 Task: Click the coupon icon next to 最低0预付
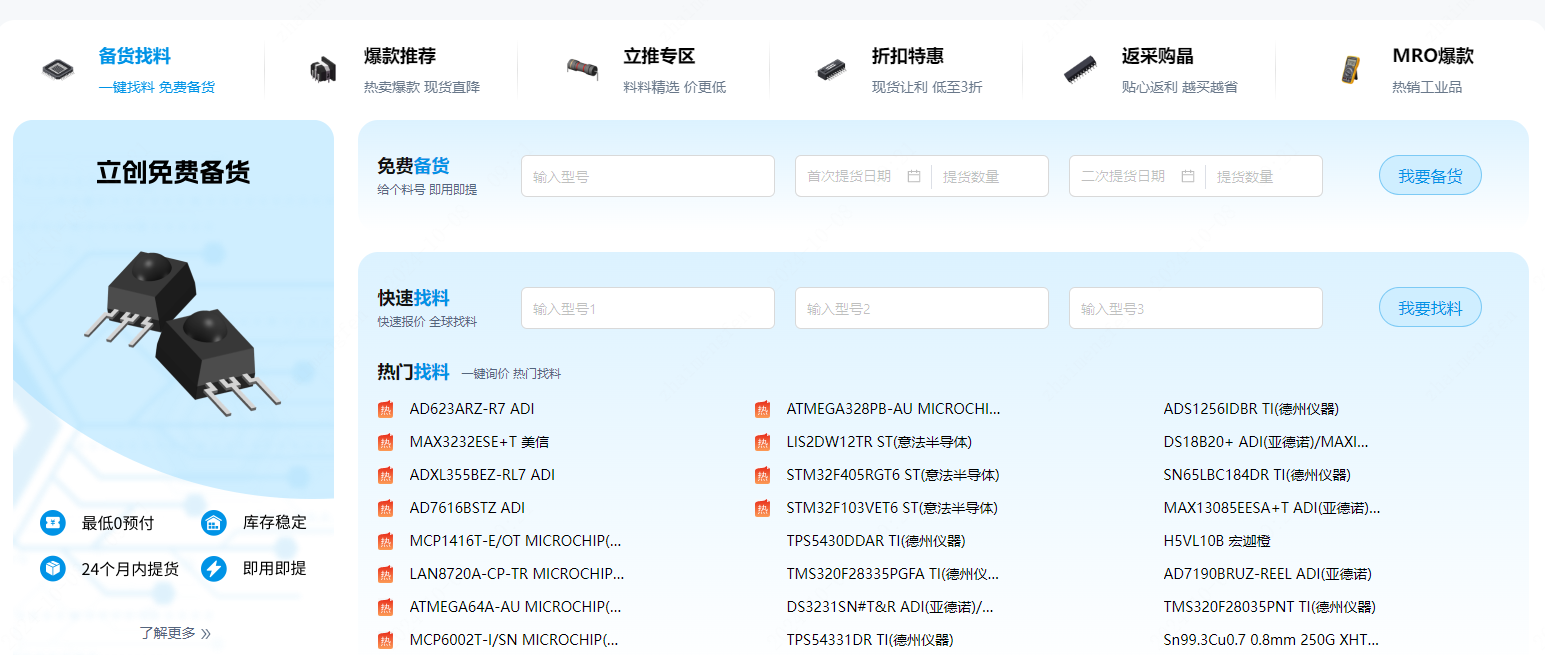click(53, 522)
